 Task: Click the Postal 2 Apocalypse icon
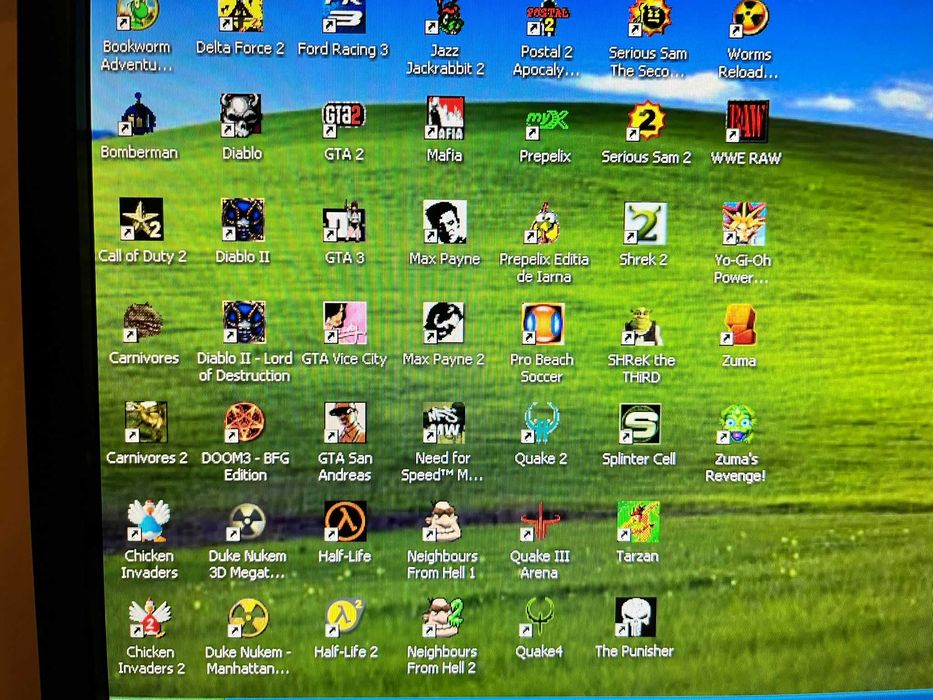547,18
